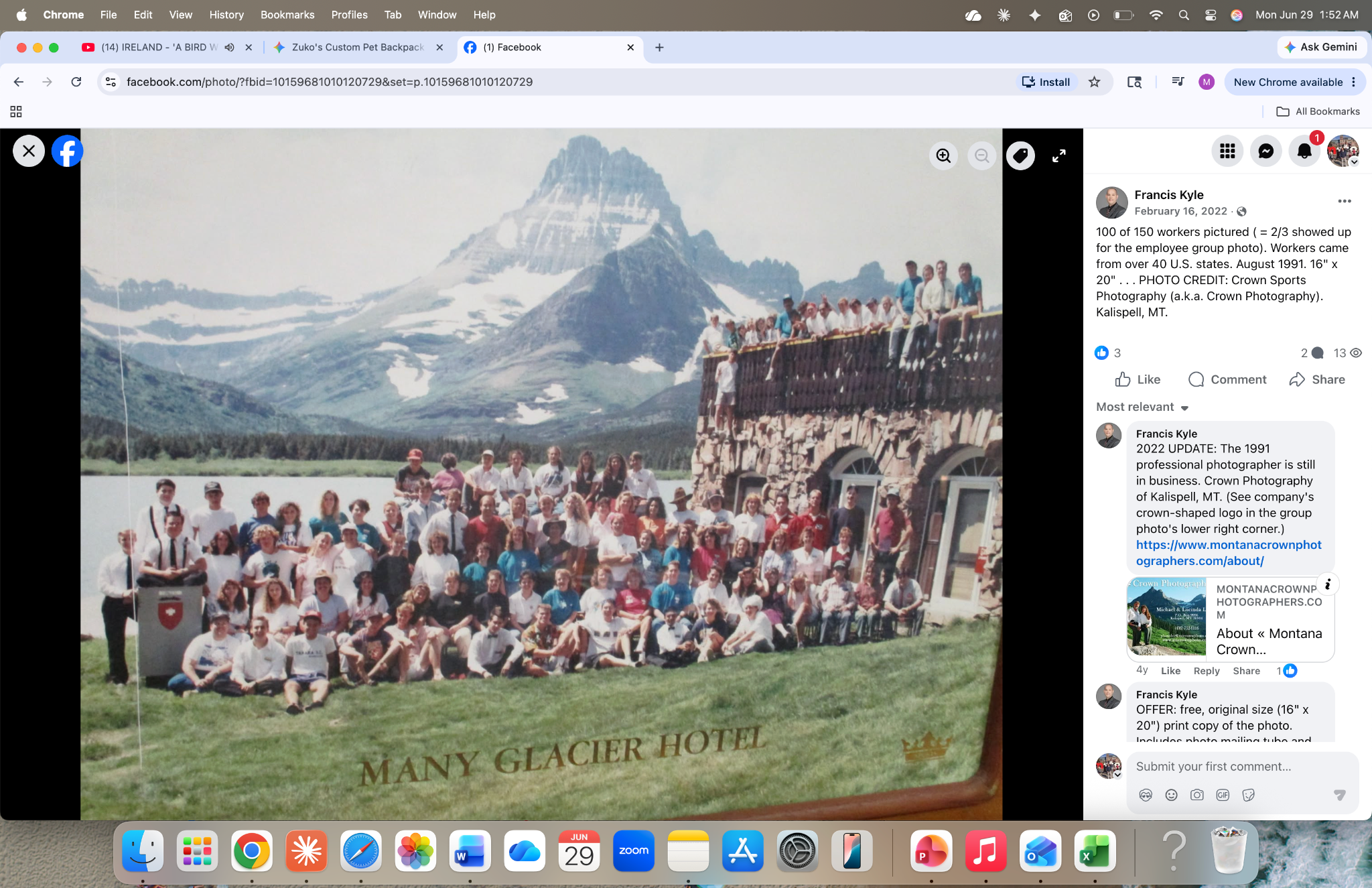Open Zoom from the Dock

pyautogui.click(x=633, y=851)
